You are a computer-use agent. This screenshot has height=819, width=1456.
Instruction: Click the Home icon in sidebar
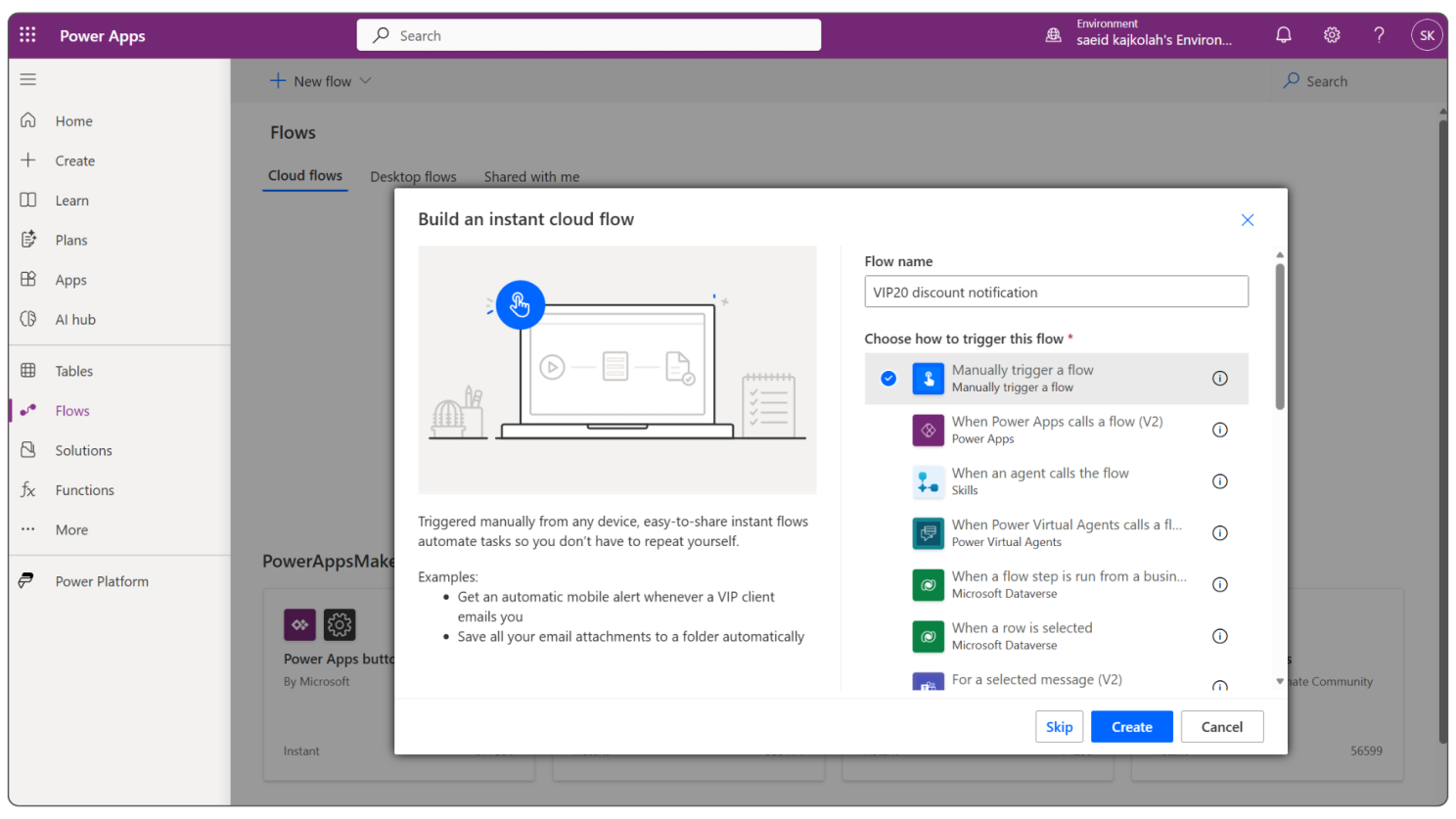[x=28, y=120]
